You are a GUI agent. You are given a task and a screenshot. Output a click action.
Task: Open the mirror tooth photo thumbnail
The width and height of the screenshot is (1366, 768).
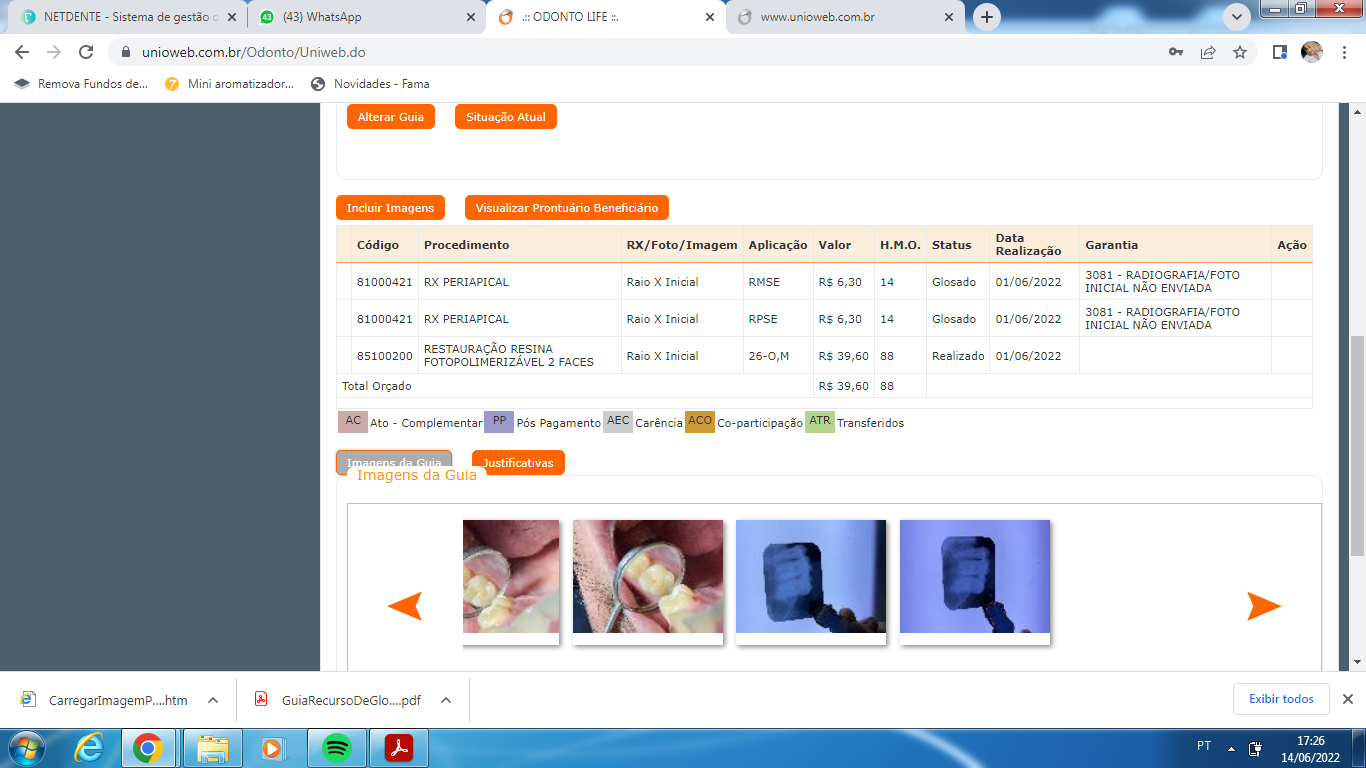pos(648,577)
